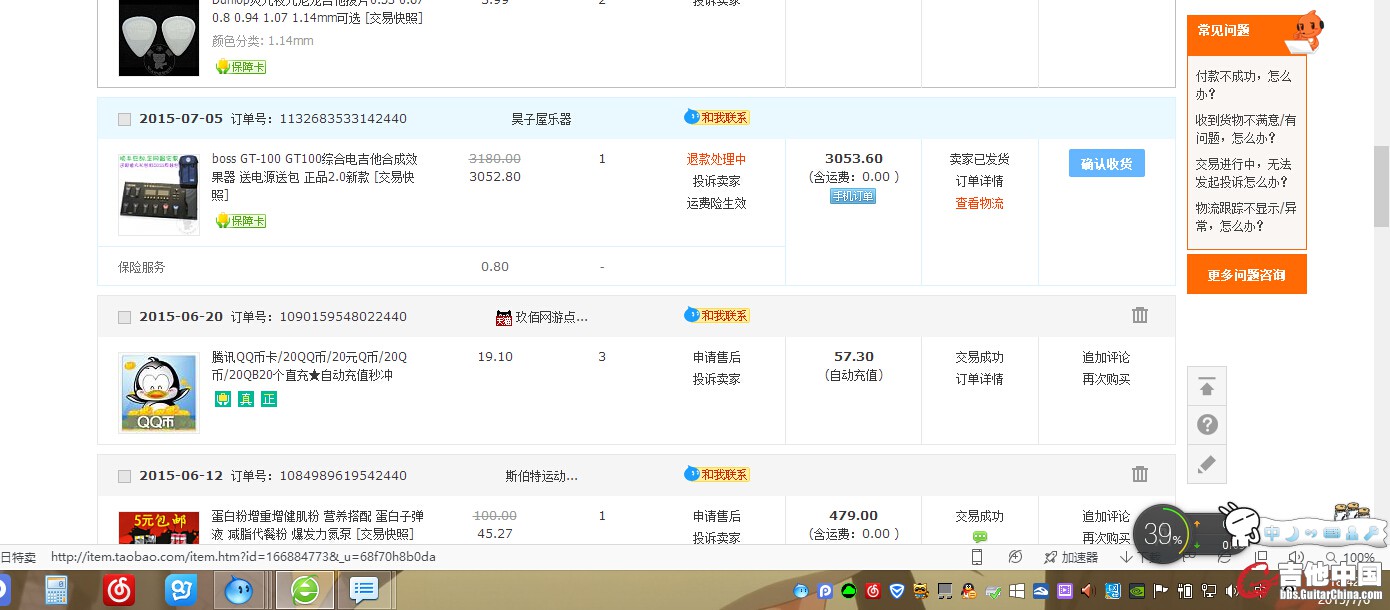1390x610 pixels.
Task: Click the 确认收货 button
Action: [x=1106, y=163]
